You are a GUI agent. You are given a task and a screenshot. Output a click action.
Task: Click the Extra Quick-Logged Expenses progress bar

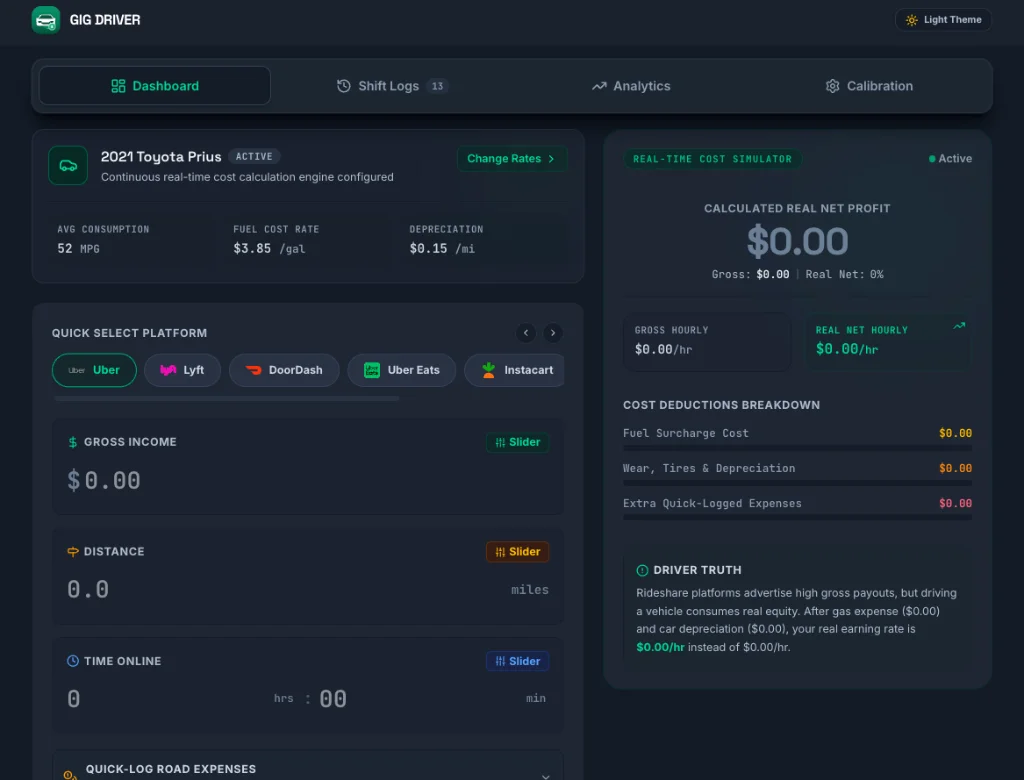[x=797, y=517]
